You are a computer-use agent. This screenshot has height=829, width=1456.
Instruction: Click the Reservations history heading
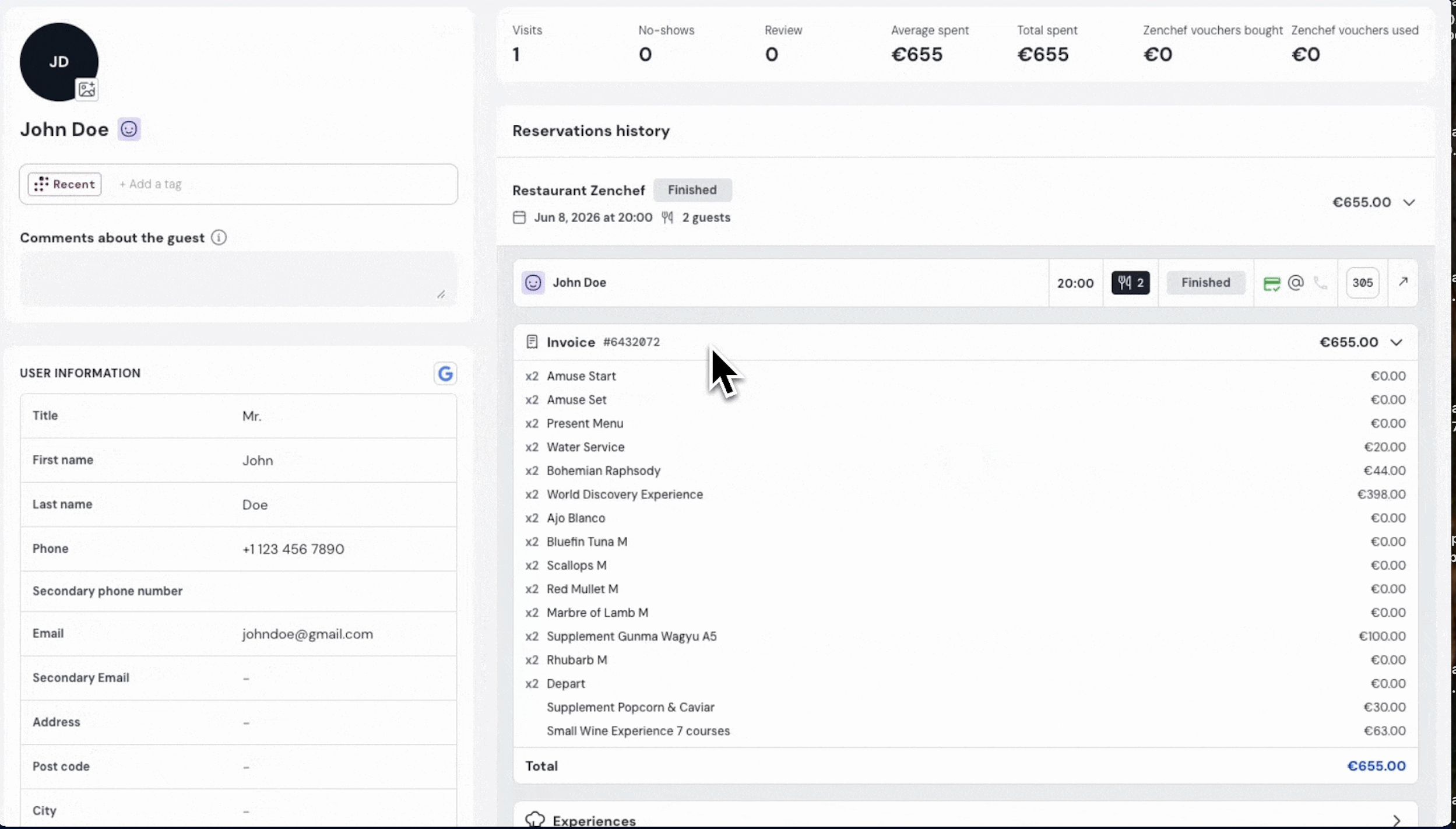click(591, 131)
